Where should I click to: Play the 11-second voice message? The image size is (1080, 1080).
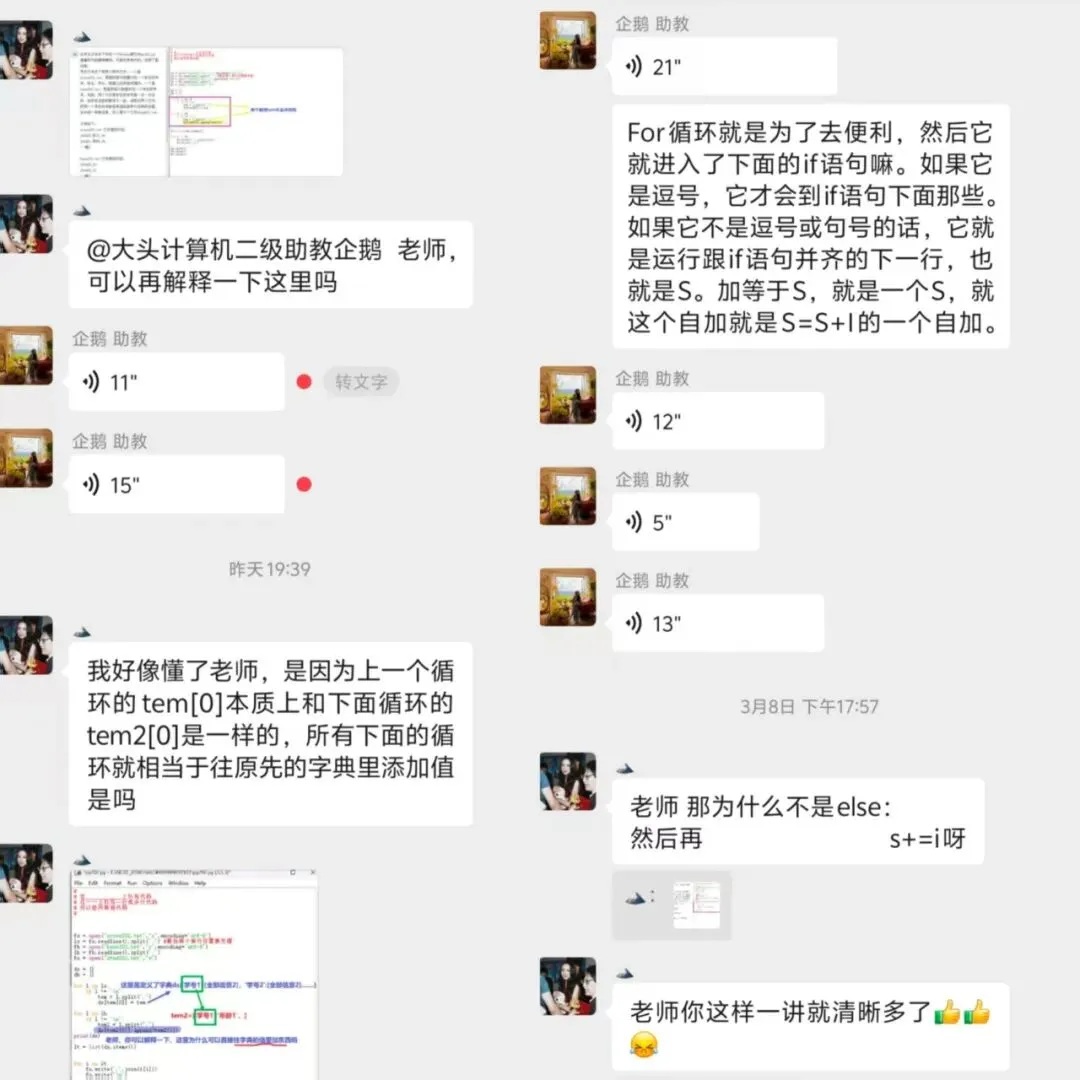point(176,382)
